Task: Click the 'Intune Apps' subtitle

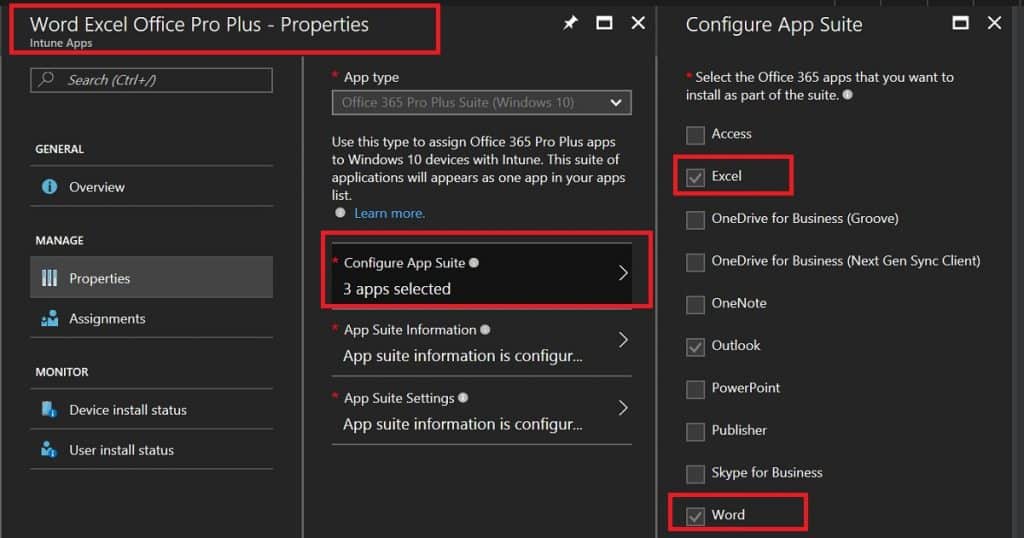Action: 61,43
